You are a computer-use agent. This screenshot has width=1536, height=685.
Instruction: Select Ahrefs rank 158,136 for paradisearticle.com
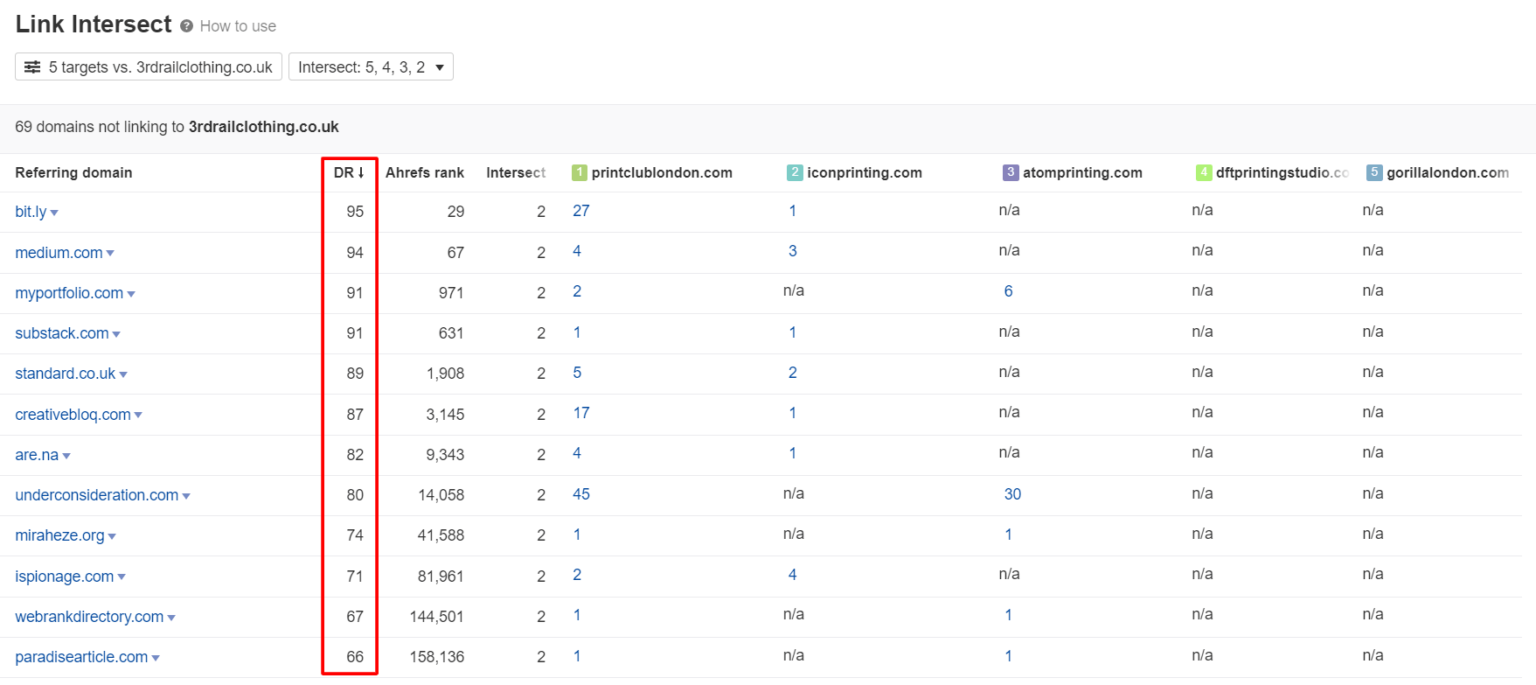click(437, 657)
